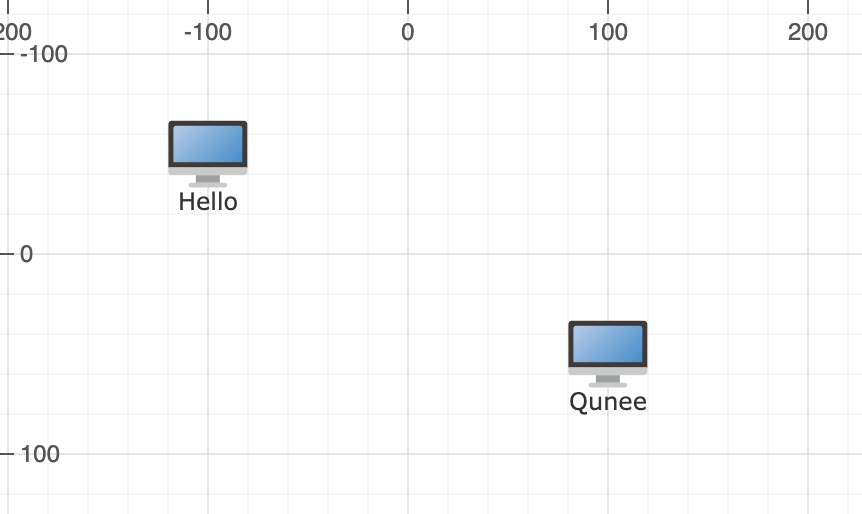Select the Hello computer node icon
The image size is (862, 514).
pos(208,154)
